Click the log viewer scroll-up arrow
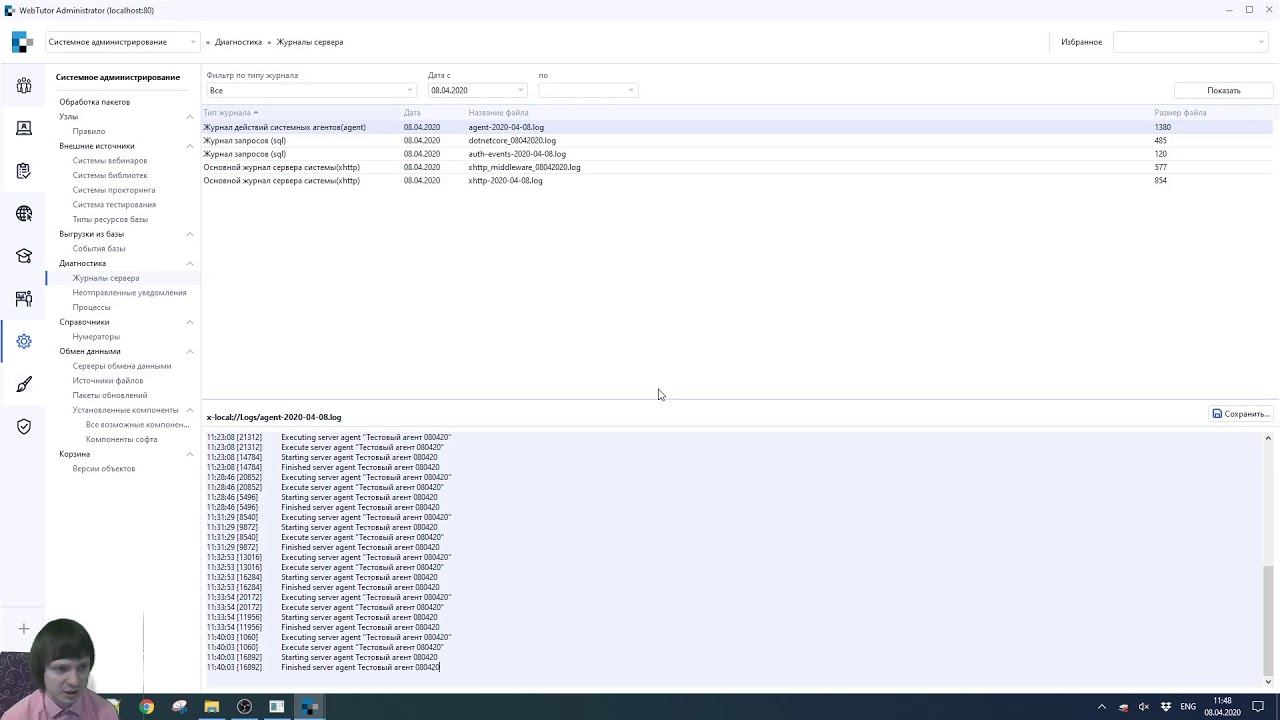The width and height of the screenshot is (1280, 720). (x=1268, y=438)
